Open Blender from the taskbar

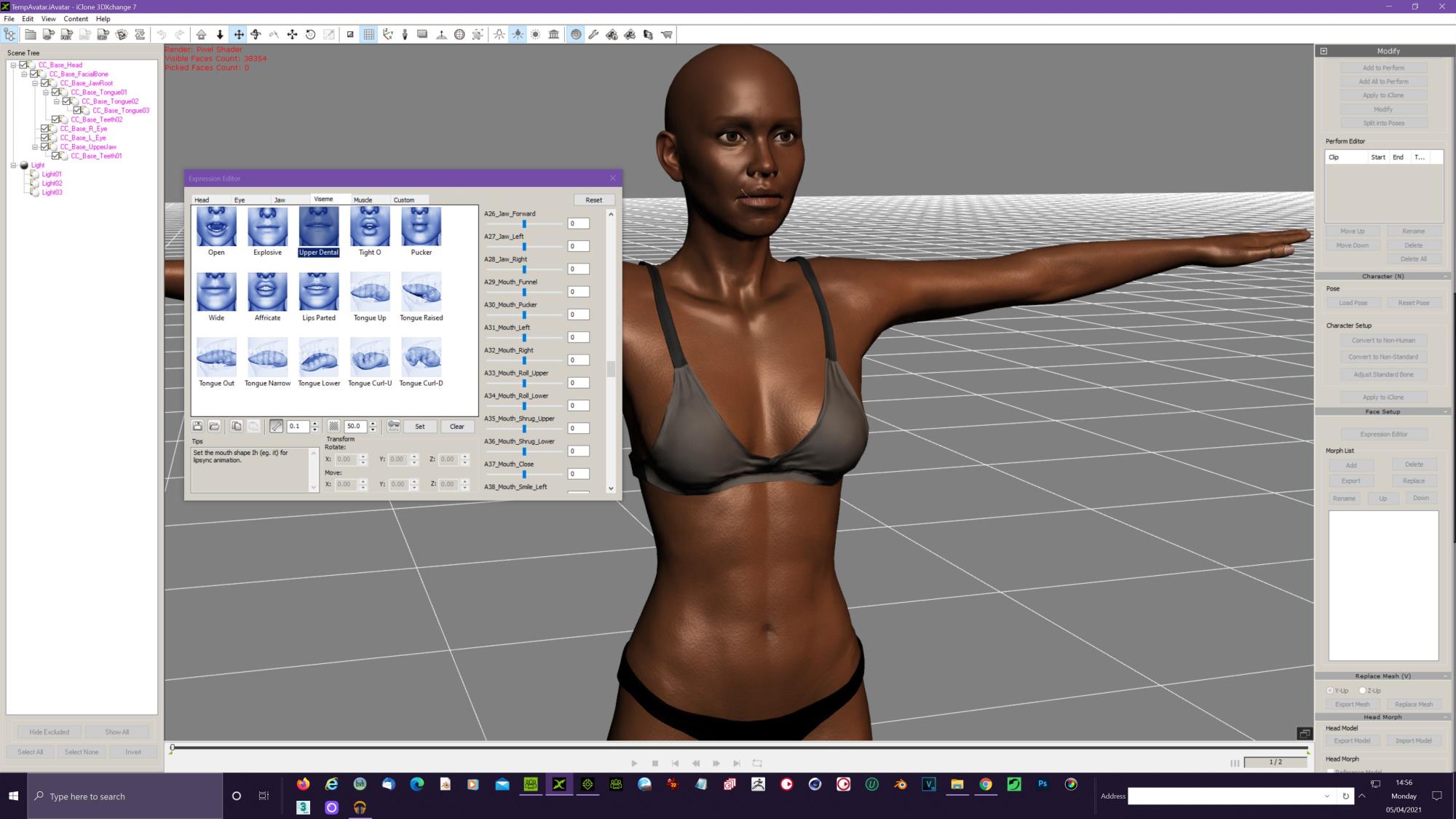[x=901, y=784]
